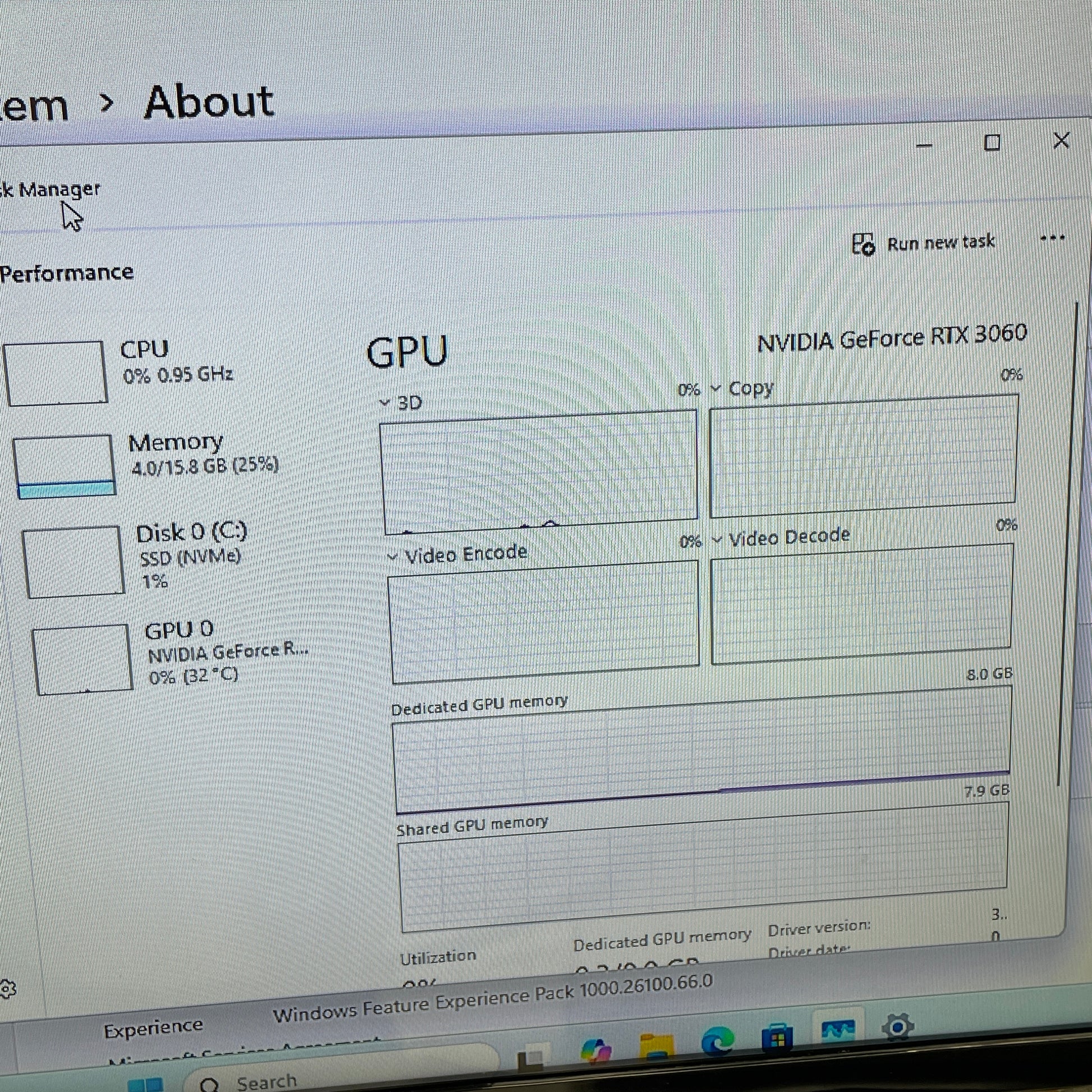Open the three-dot more options menu

pos(1052,238)
